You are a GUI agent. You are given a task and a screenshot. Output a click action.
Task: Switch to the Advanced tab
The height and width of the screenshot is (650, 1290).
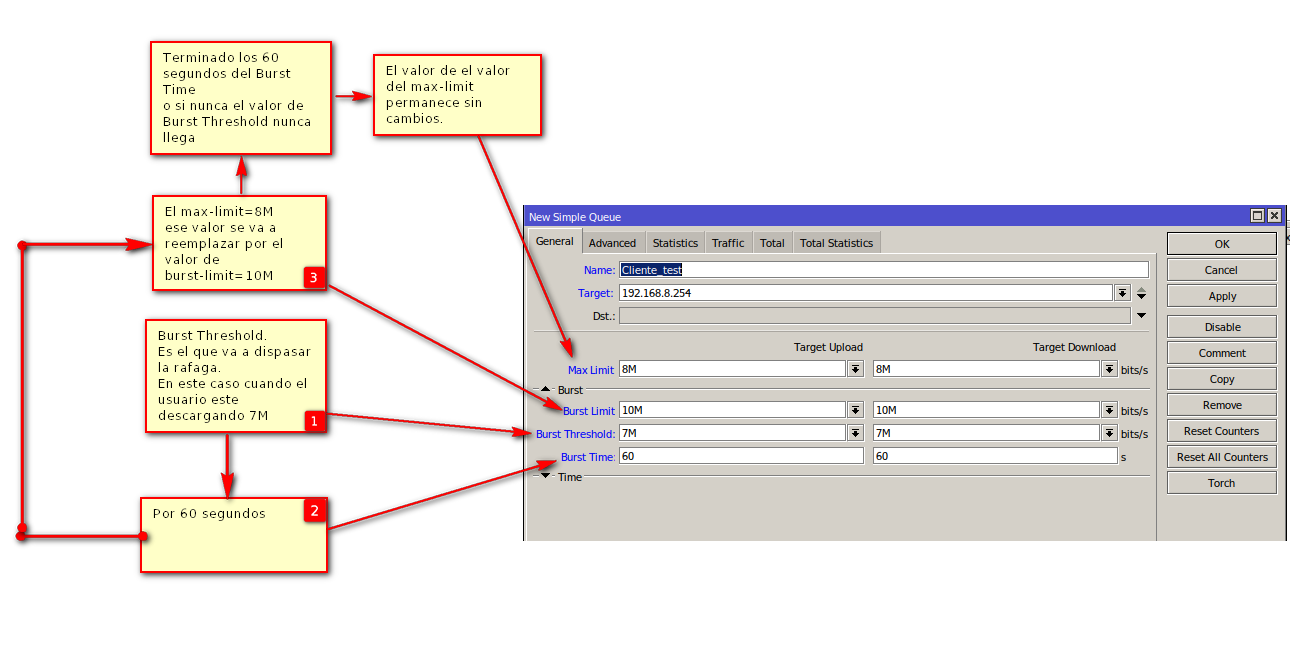click(612, 243)
